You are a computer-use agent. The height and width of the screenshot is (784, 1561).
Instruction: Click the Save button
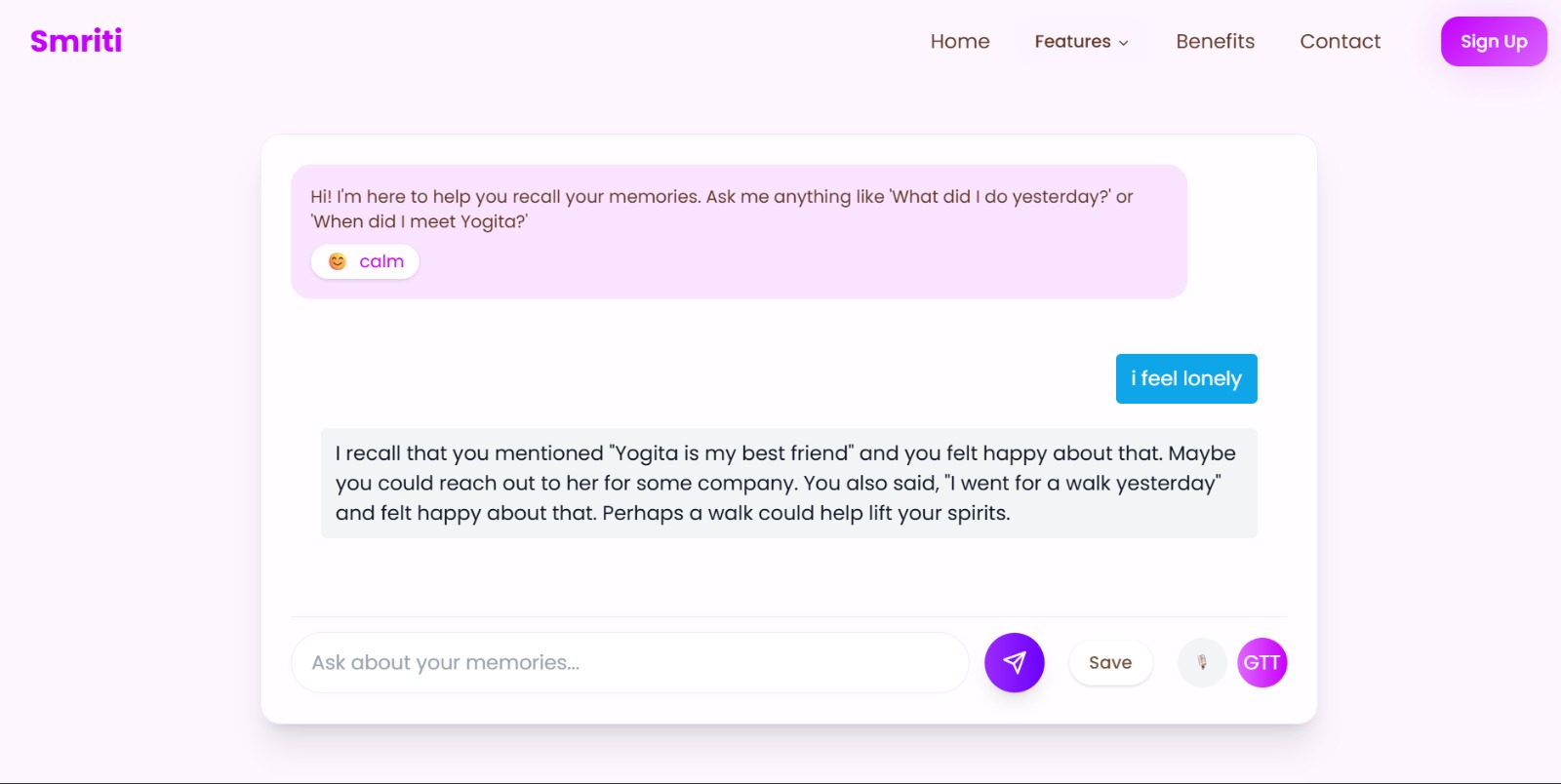(x=1110, y=663)
